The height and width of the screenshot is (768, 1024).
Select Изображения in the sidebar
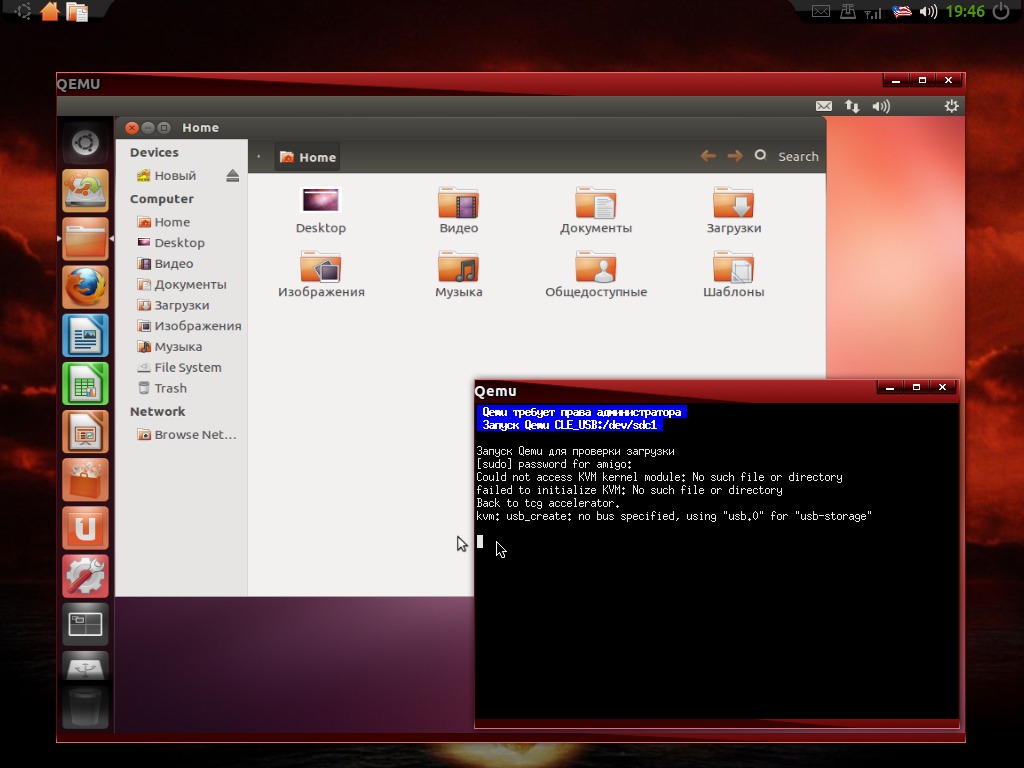(x=189, y=326)
